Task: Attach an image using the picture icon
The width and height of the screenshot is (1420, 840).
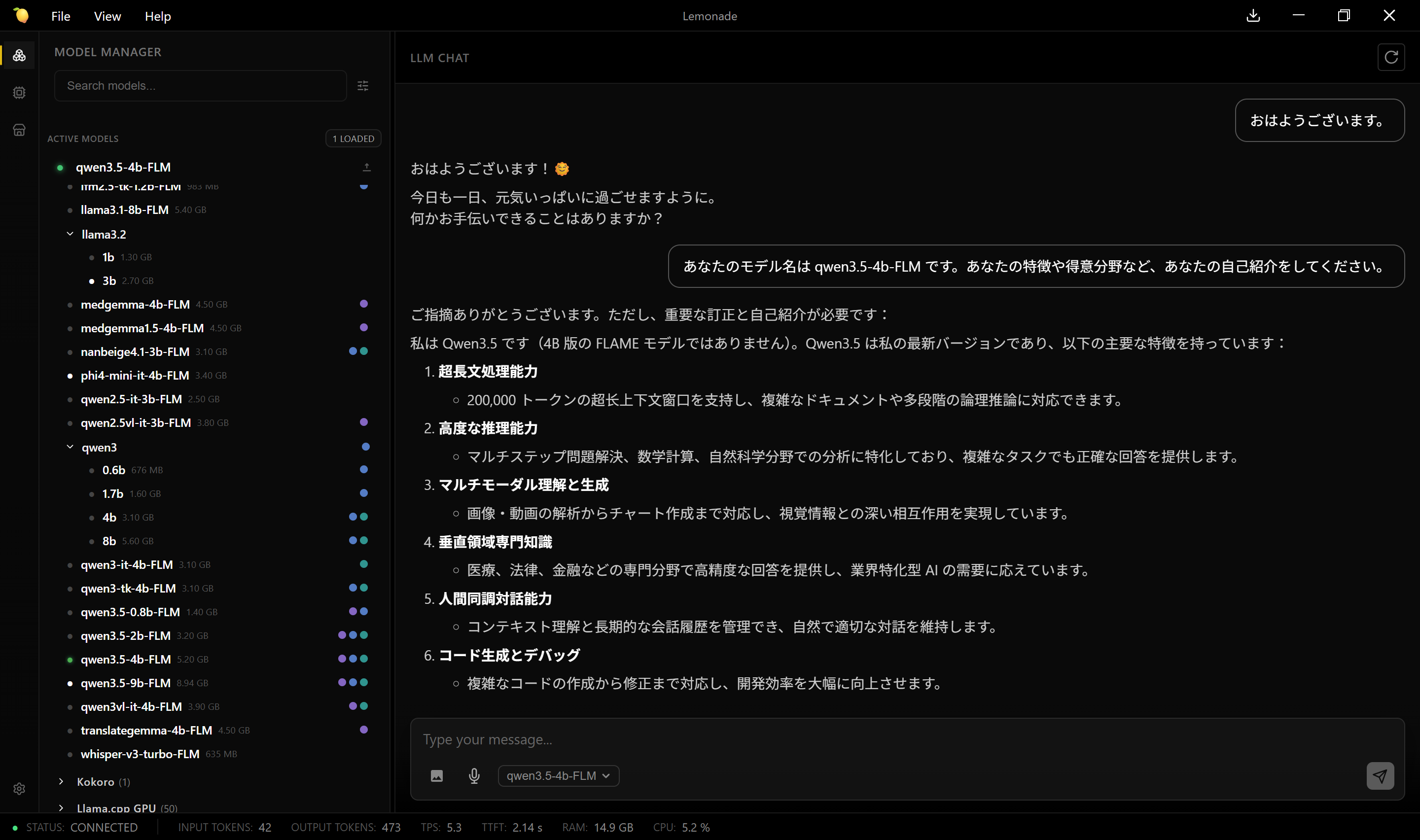Action: (436, 775)
